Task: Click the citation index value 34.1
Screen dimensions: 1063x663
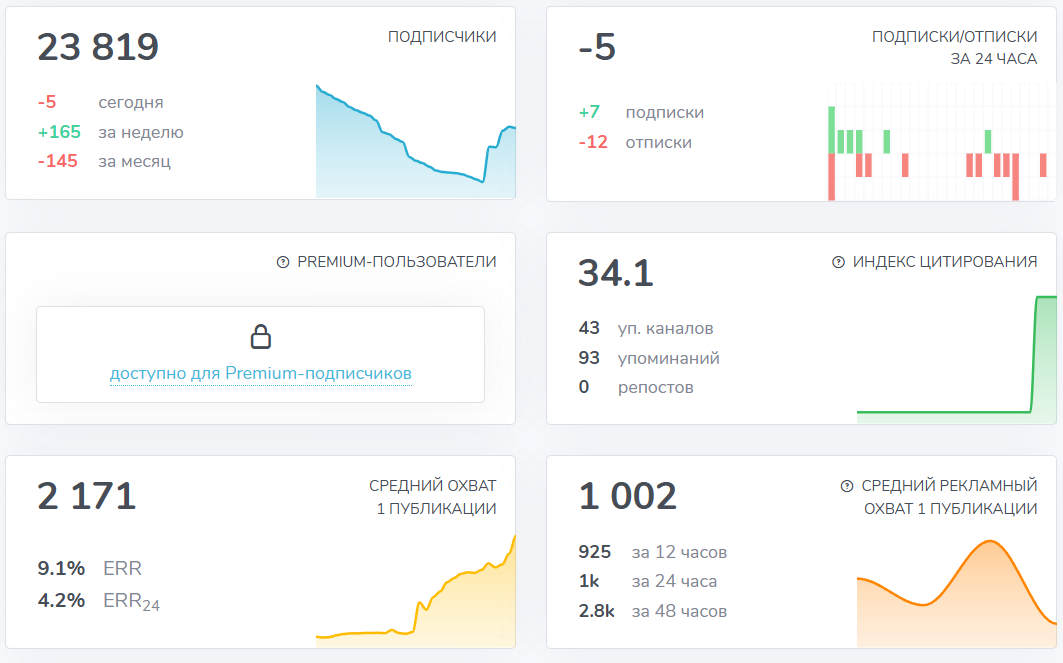Action: [614, 270]
